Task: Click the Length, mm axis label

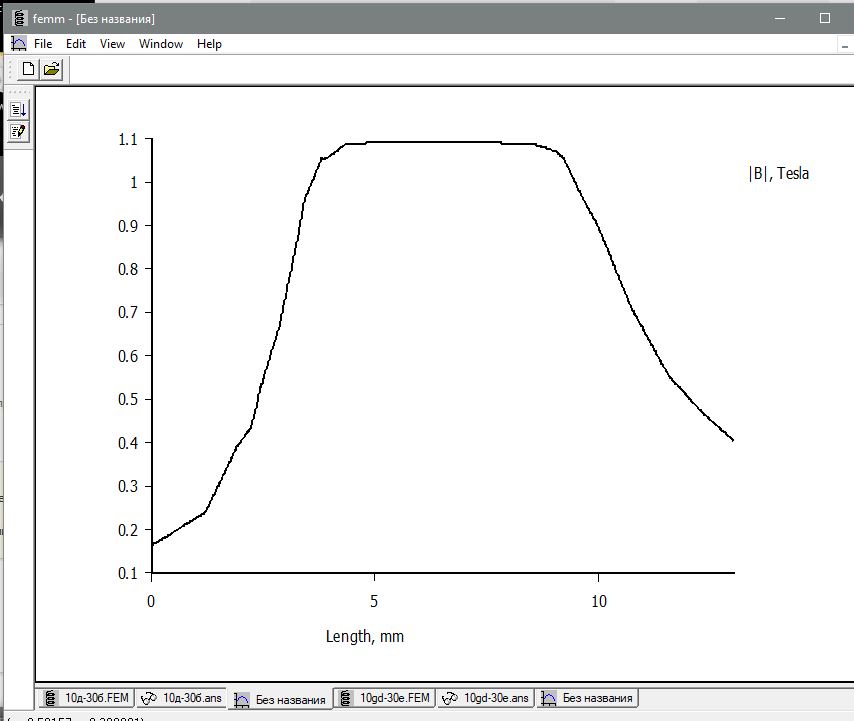Action: coord(365,637)
